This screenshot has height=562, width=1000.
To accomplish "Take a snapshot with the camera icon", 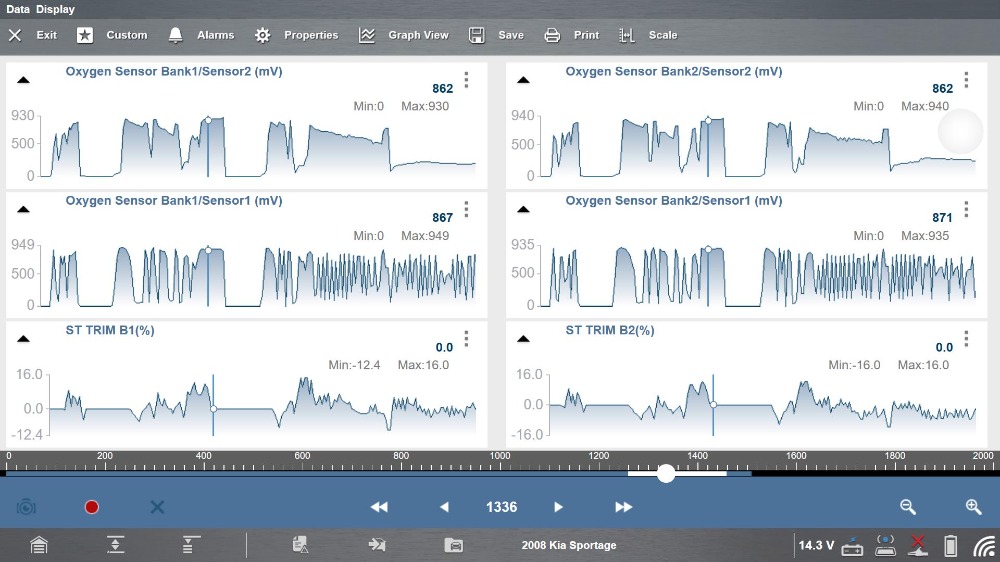I will (26, 507).
